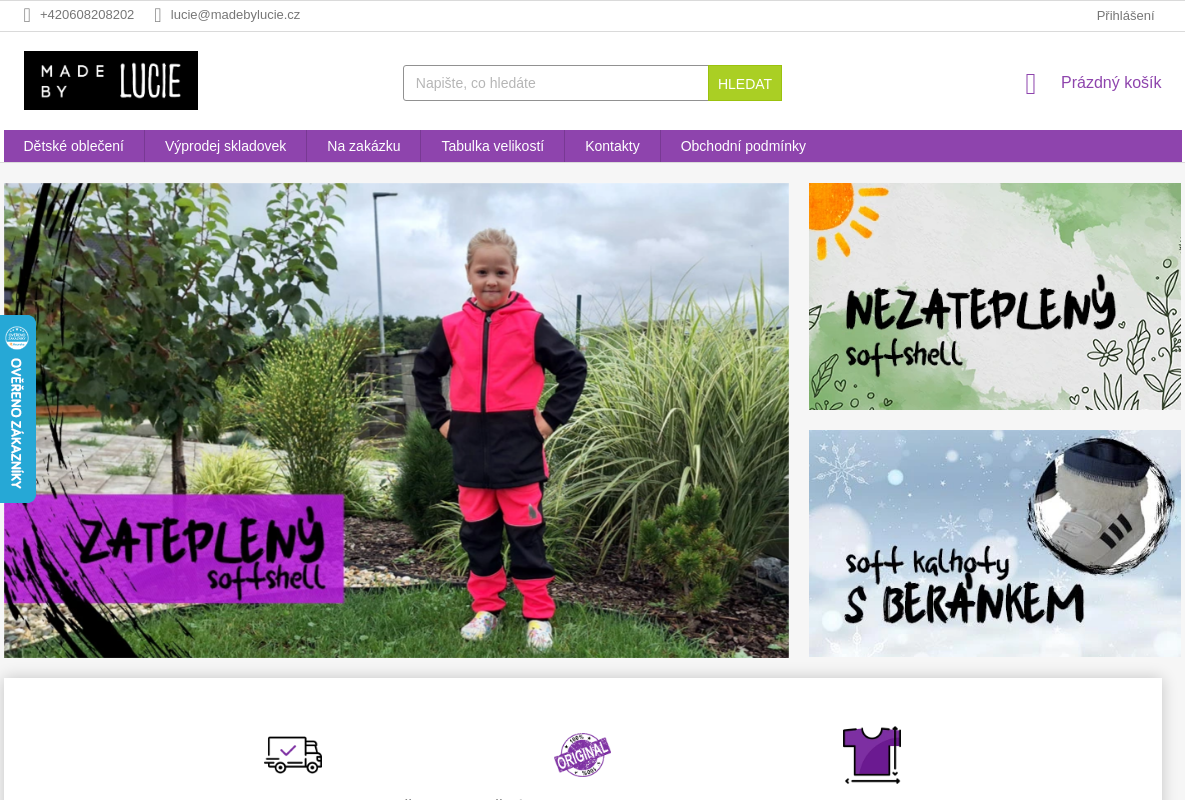Screen dimensions: 1200x800
Task: Open the Kontakty page
Action: coord(612,146)
